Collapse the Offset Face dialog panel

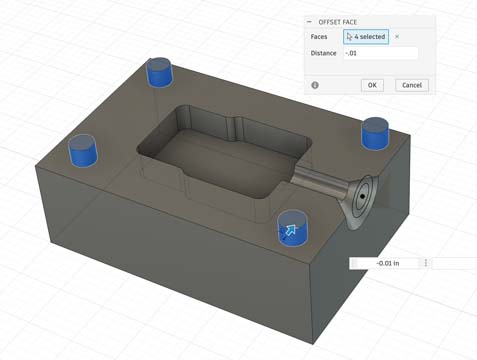coord(309,22)
